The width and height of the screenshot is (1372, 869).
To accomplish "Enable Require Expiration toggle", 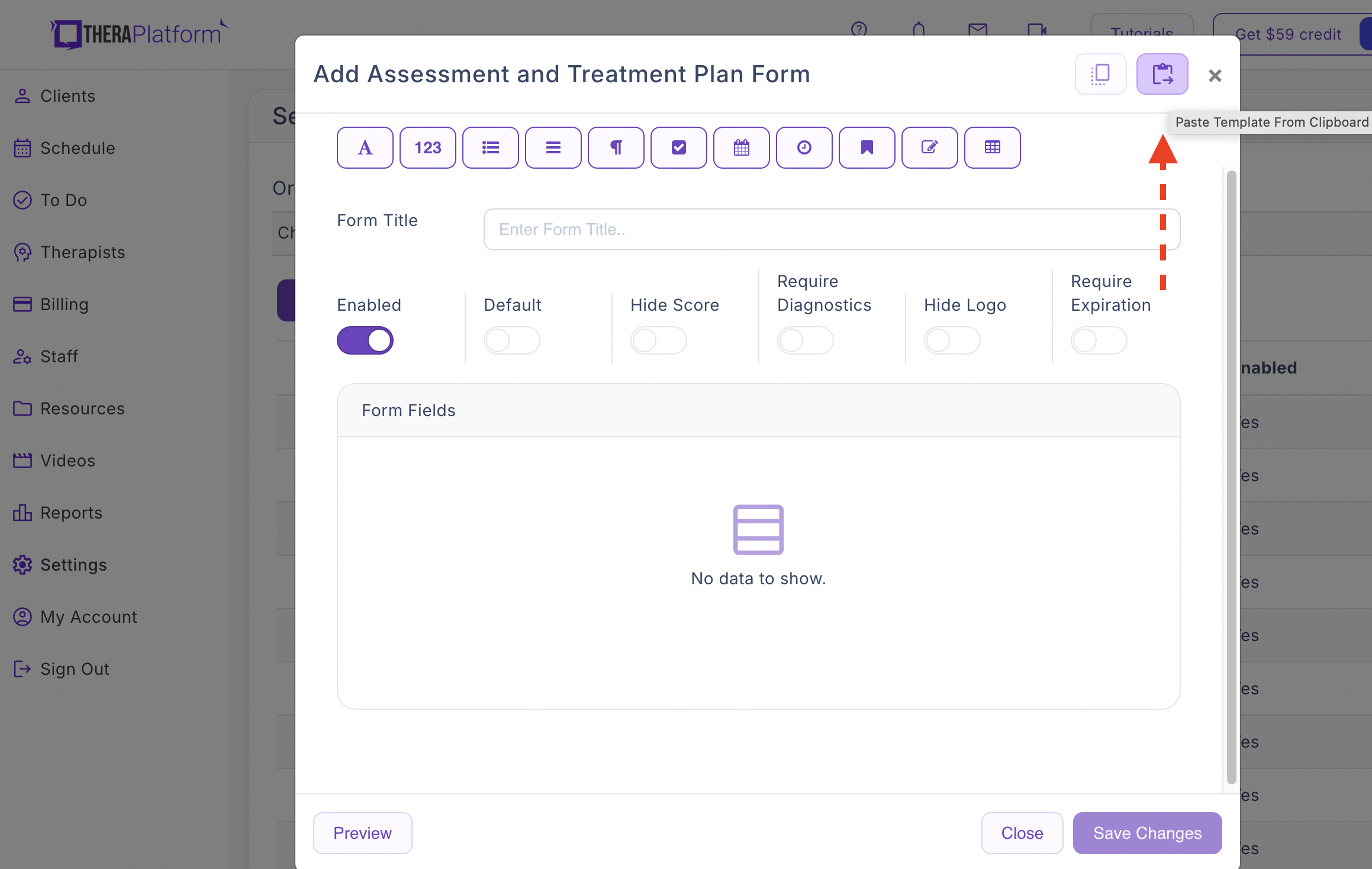I will [x=1099, y=340].
